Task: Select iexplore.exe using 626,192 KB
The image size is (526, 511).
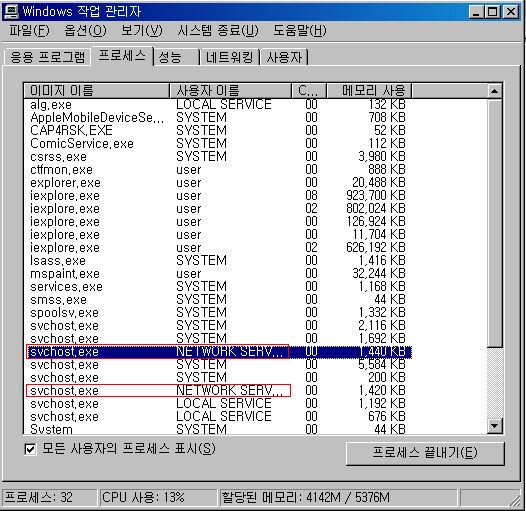Action: [218, 248]
